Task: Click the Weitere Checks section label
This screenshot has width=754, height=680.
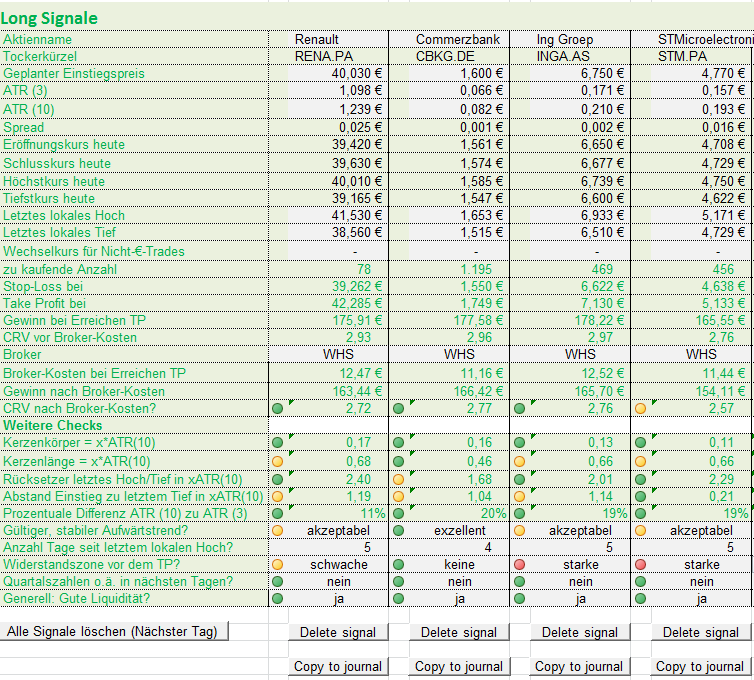Action: tap(52, 425)
